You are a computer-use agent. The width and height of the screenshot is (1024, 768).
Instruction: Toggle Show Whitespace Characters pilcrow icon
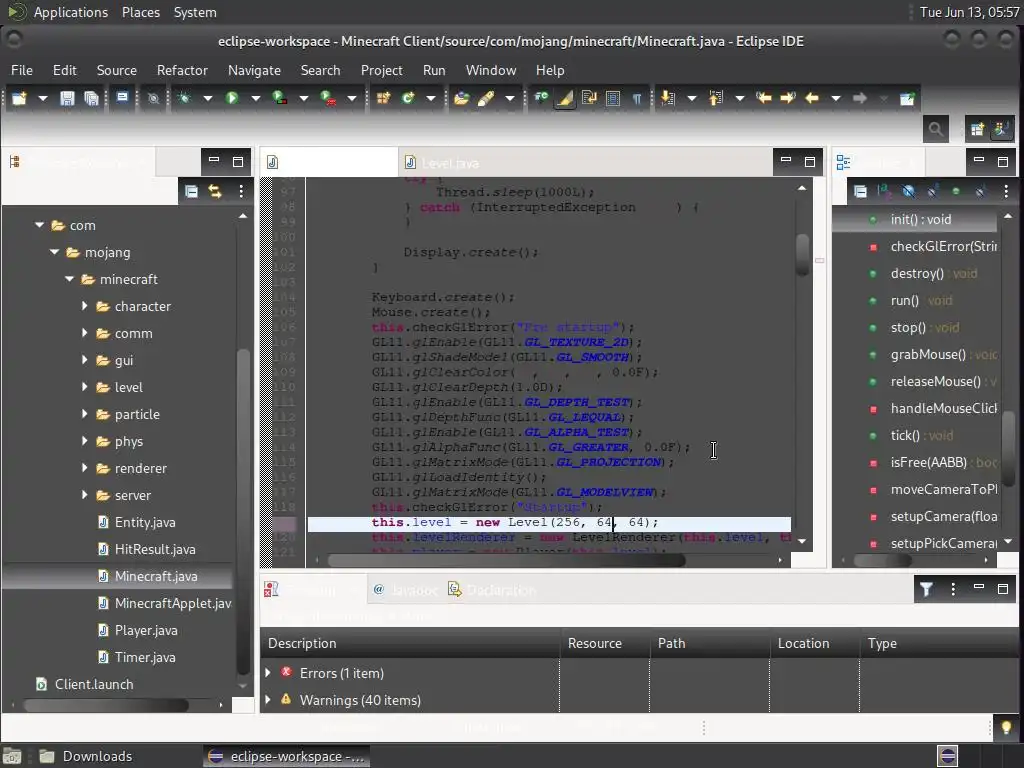click(x=637, y=98)
